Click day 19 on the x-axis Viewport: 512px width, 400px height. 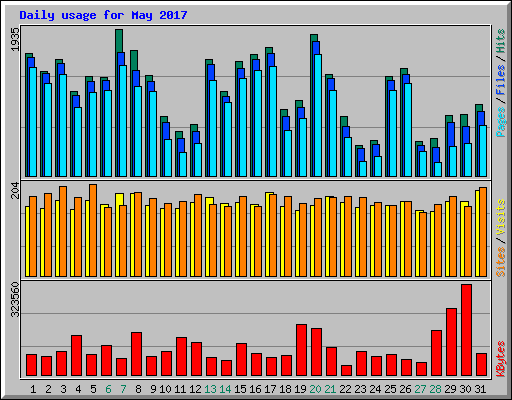[x=300, y=389]
